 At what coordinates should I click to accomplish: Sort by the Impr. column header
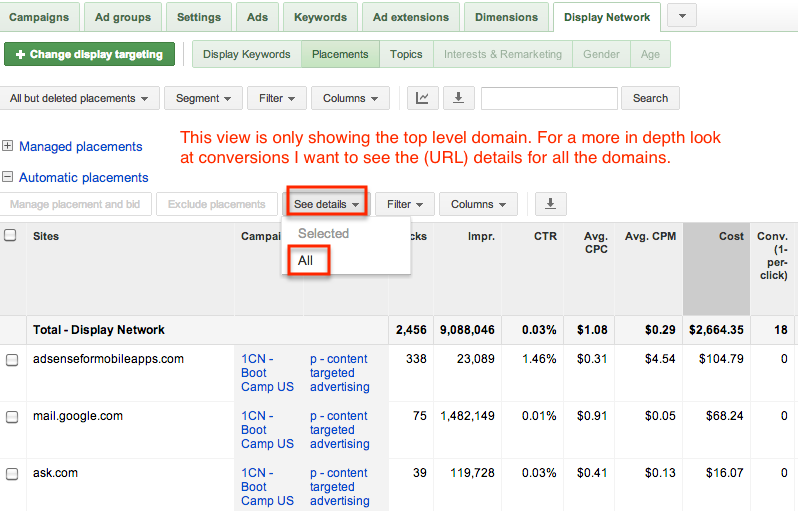tap(481, 236)
